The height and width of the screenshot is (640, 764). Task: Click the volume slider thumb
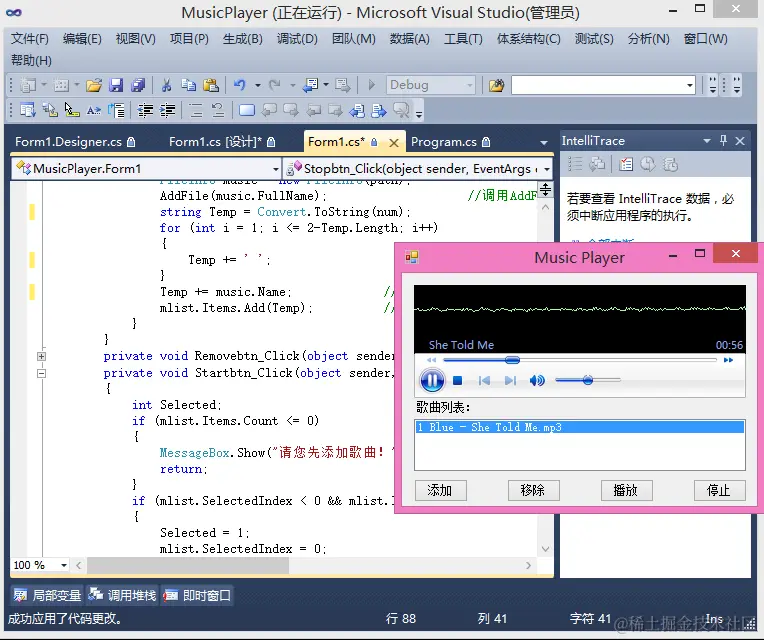pyautogui.click(x=588, y=380)
